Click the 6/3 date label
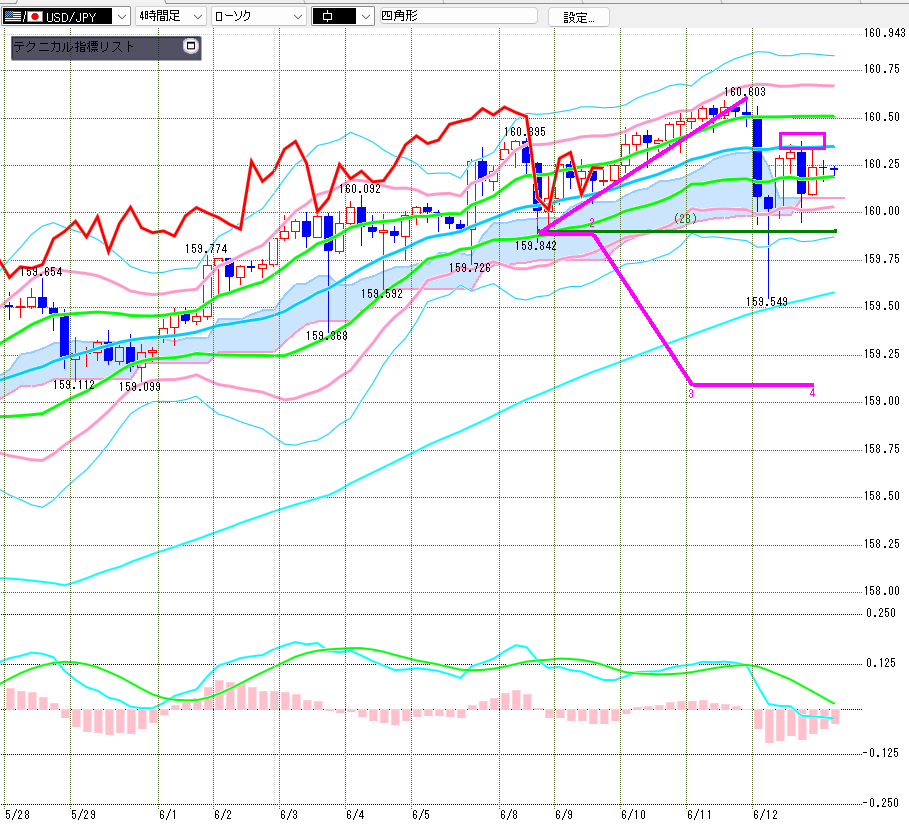 point(289,815)
